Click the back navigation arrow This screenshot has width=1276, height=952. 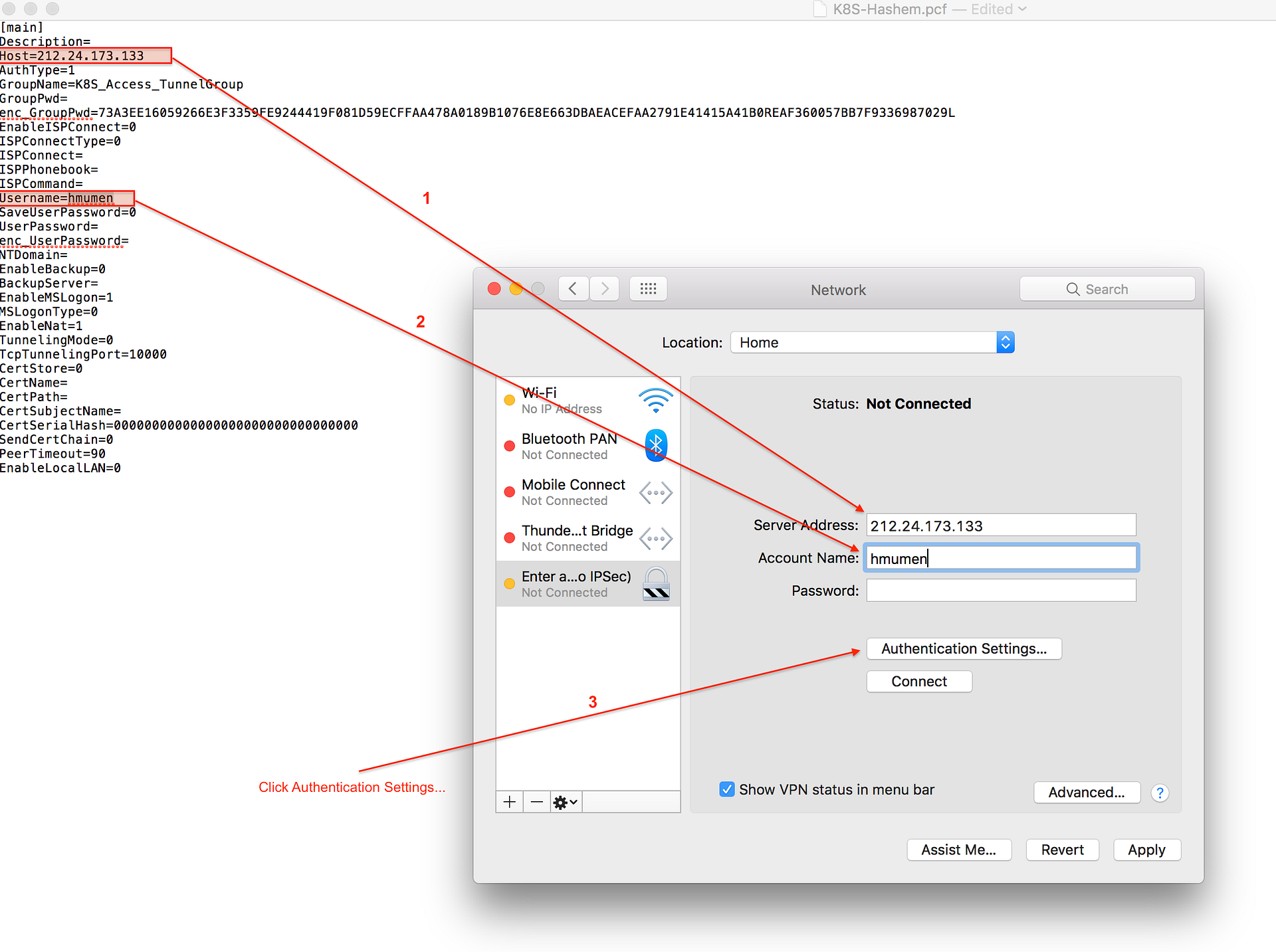[x=573, y=289]
